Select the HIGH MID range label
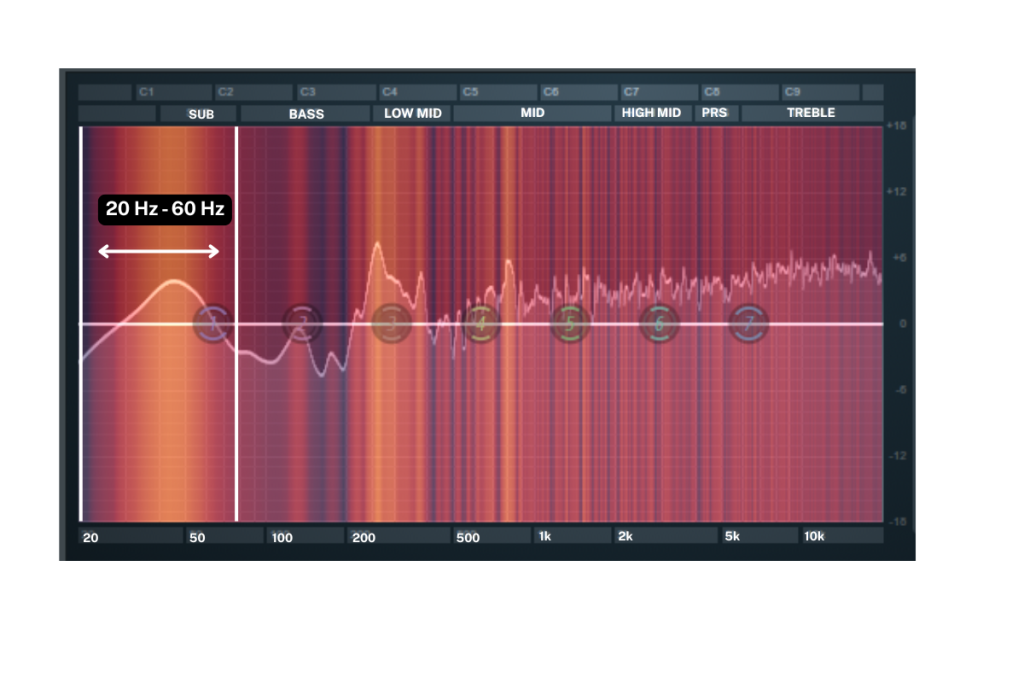Viewport: 1024px width, 683px height. pos(651,113)
